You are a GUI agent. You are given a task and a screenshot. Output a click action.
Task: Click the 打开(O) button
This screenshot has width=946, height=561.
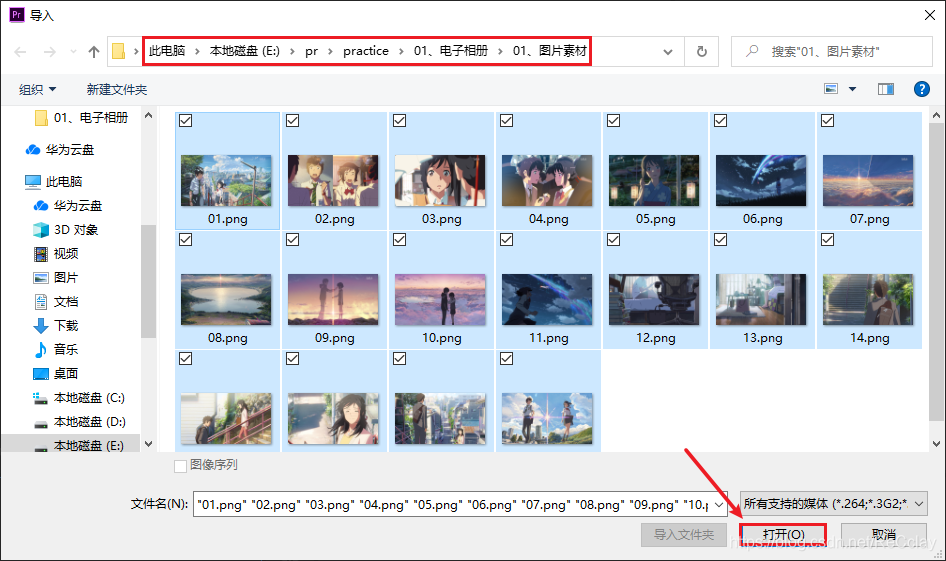click(x=783, y=534)
